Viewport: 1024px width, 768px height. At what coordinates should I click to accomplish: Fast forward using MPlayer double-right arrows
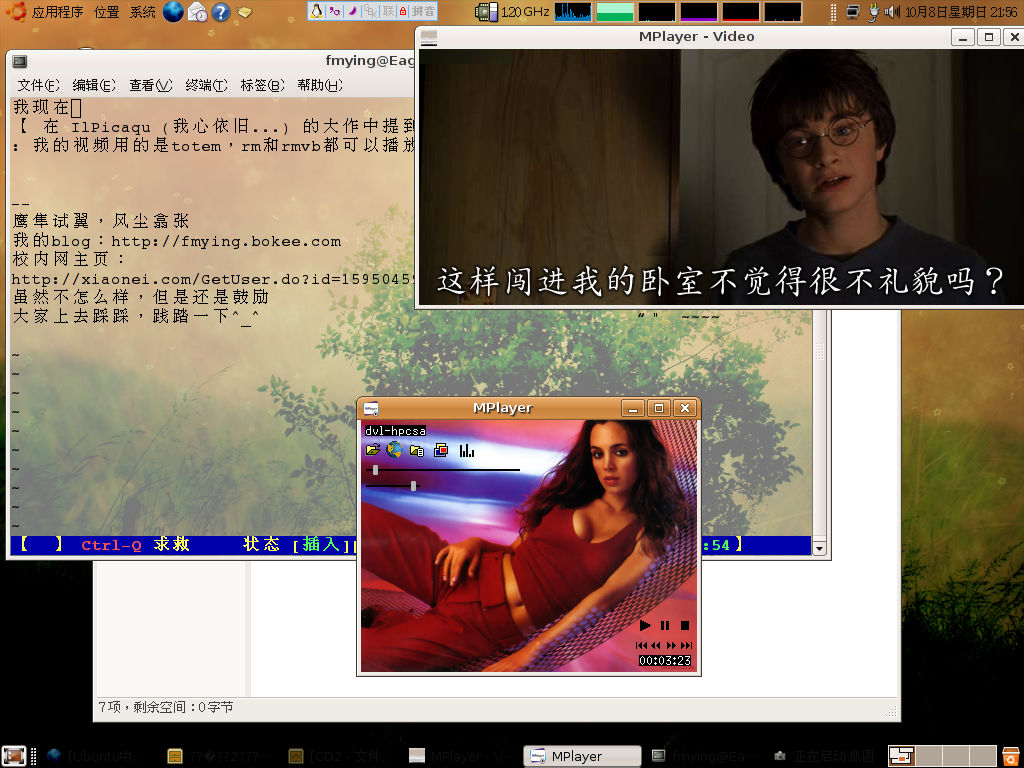[x=671, y=645]
